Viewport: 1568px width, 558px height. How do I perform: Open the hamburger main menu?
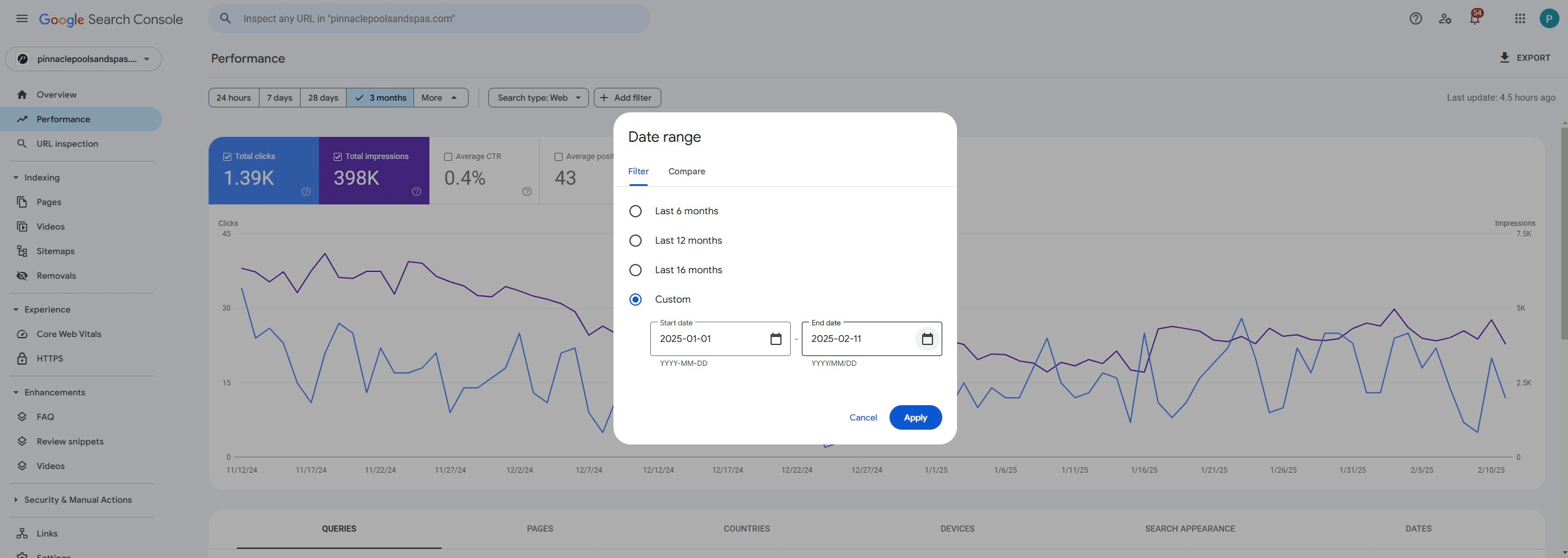[22, 18]
